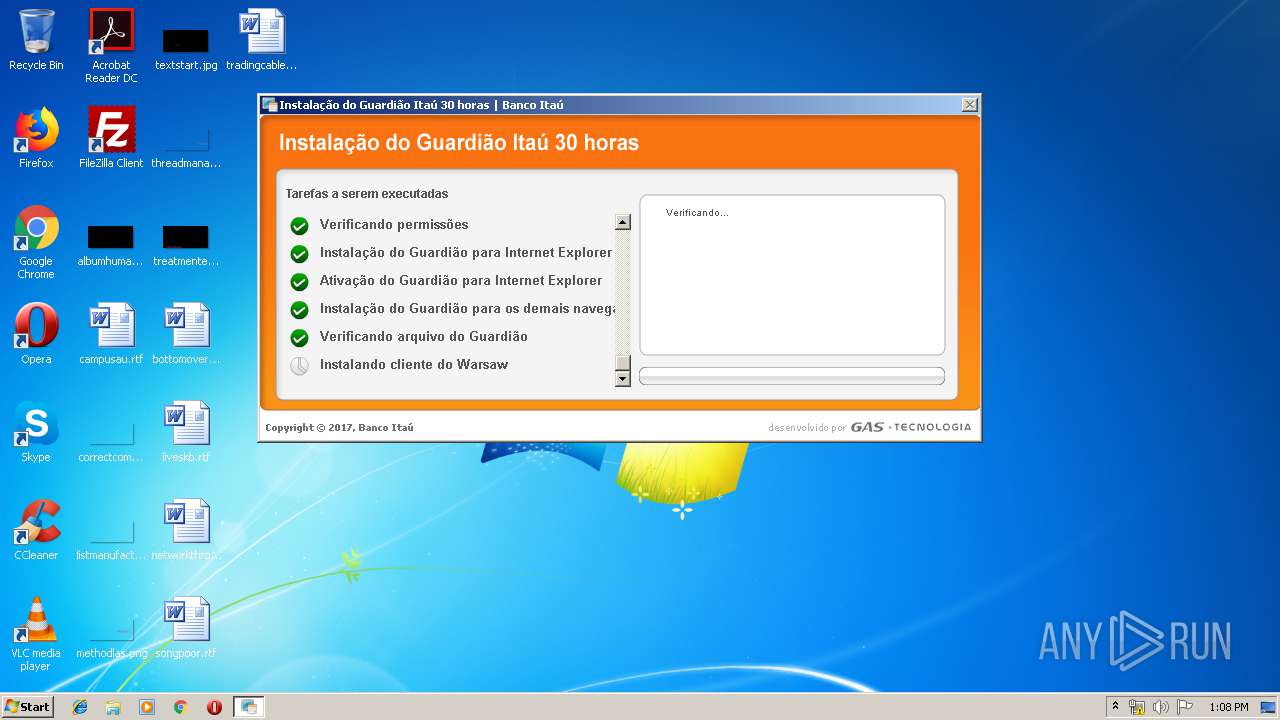1280x720 pixels.
Task: Select liveskb.rtf document icon
Action: (186, 432)
